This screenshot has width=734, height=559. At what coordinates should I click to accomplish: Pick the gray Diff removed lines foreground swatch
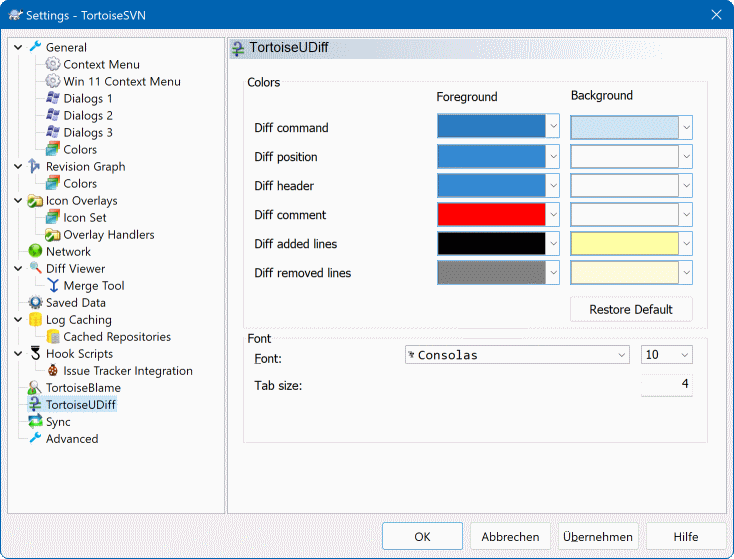point(491,272)
